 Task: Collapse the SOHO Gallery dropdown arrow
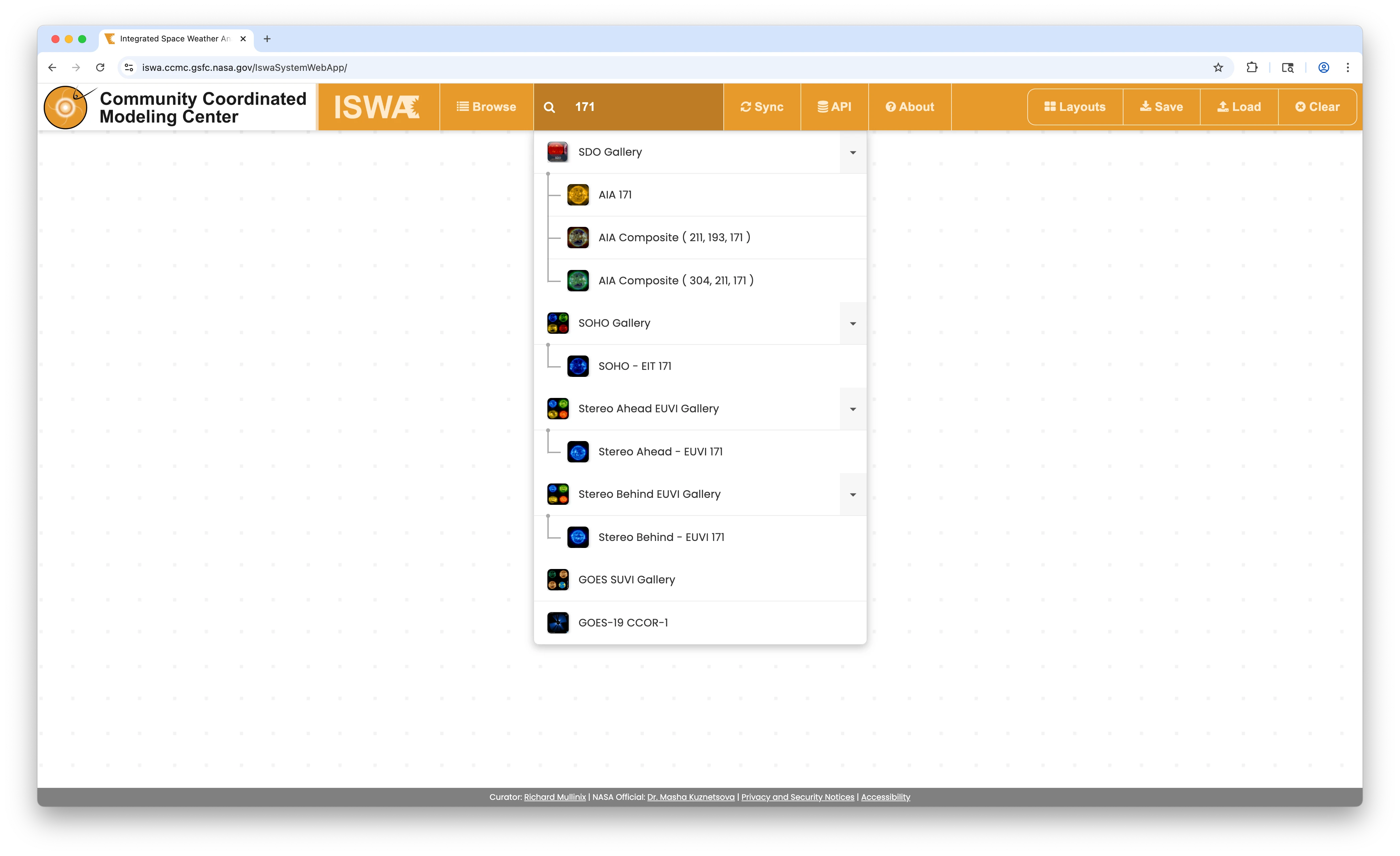pos(852,323)
